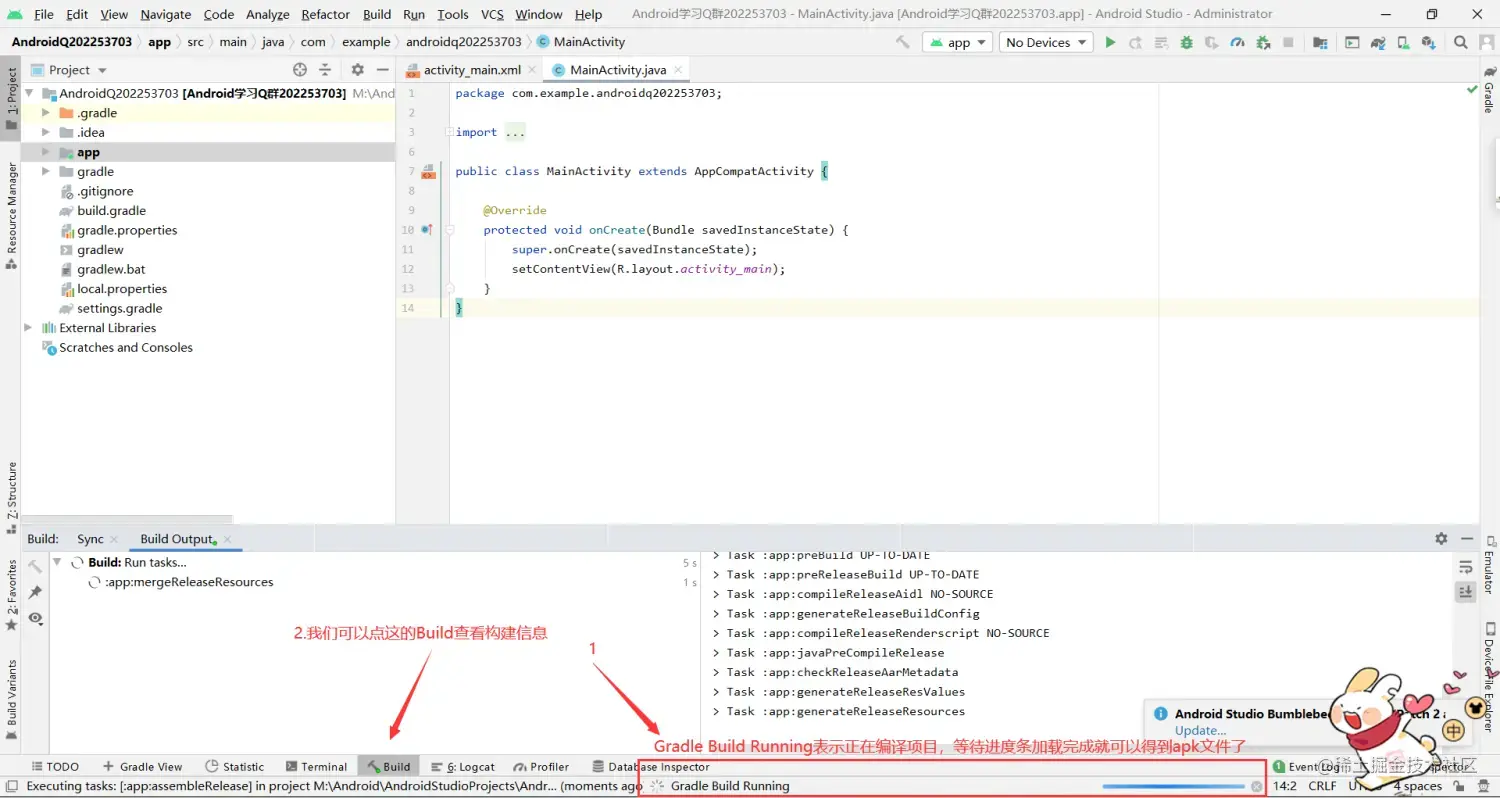Screen dimensions: 1500x798
Task: Click Attach Debugger to Android Process icon
Action: pos(1264,42)
